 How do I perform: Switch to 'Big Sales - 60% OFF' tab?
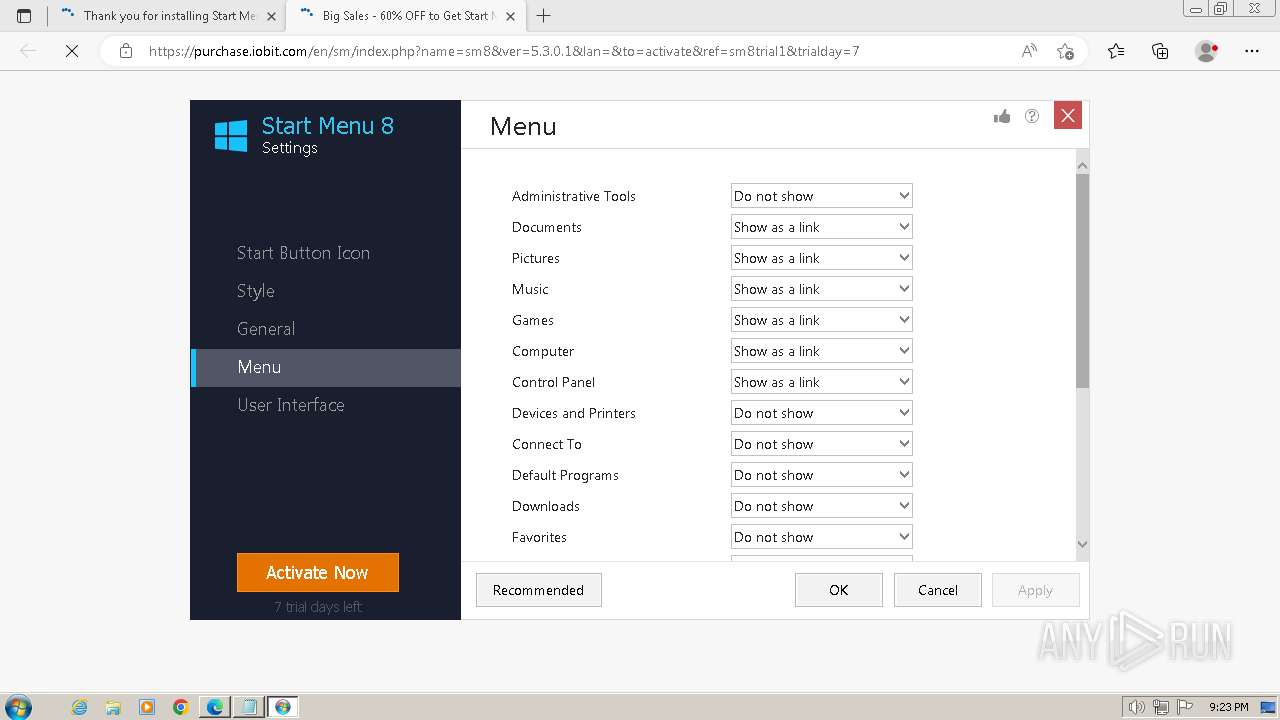coord(405,16)
